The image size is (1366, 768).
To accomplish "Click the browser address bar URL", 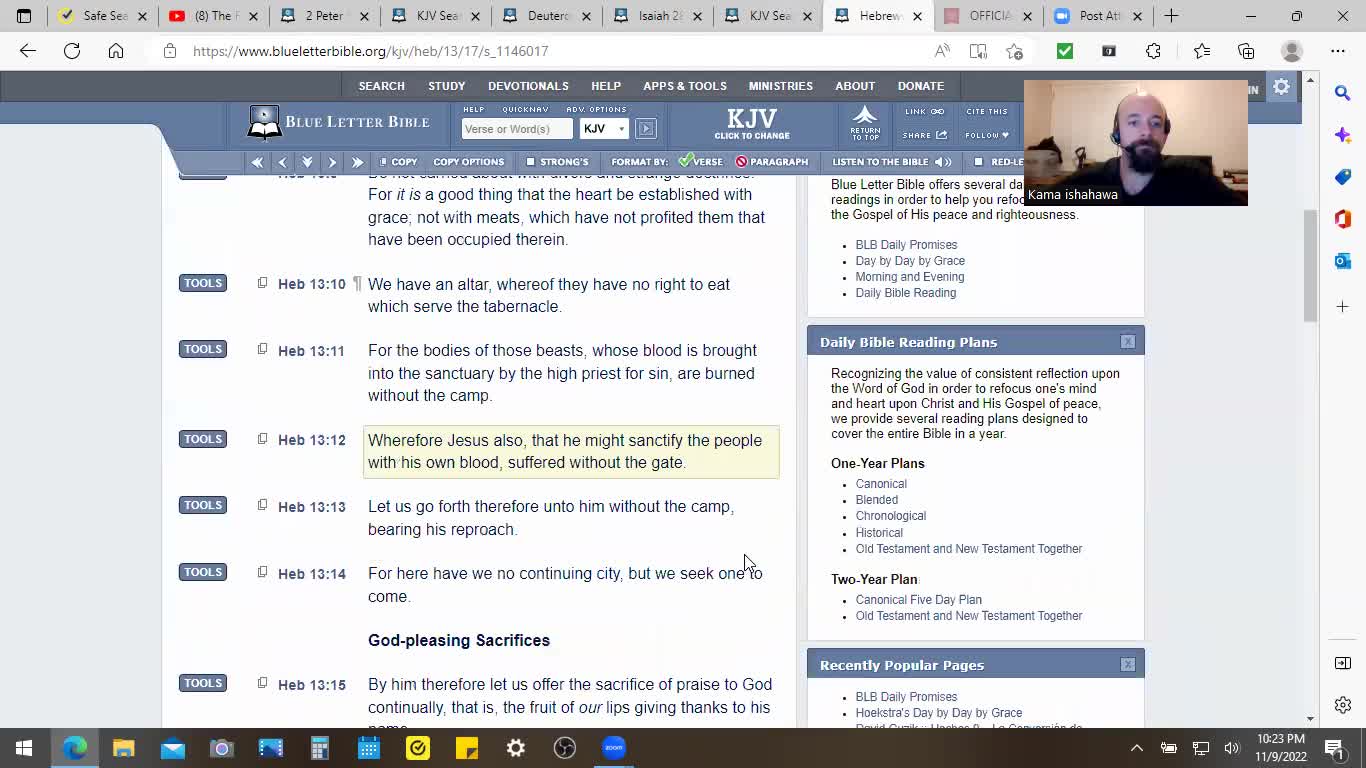I will 371,51.
